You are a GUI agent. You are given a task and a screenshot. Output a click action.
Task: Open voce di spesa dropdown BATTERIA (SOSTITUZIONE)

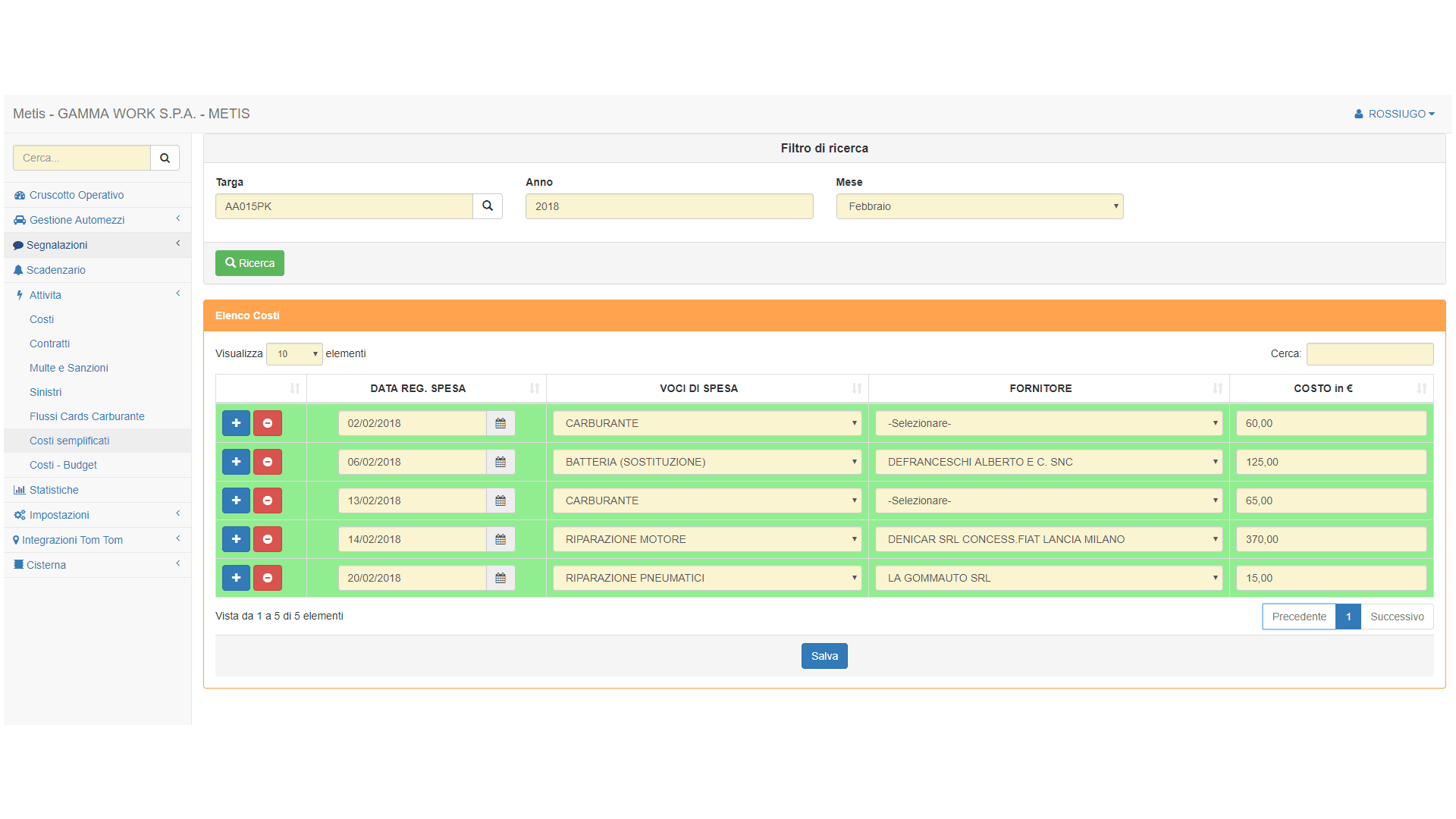coord(707,462)
